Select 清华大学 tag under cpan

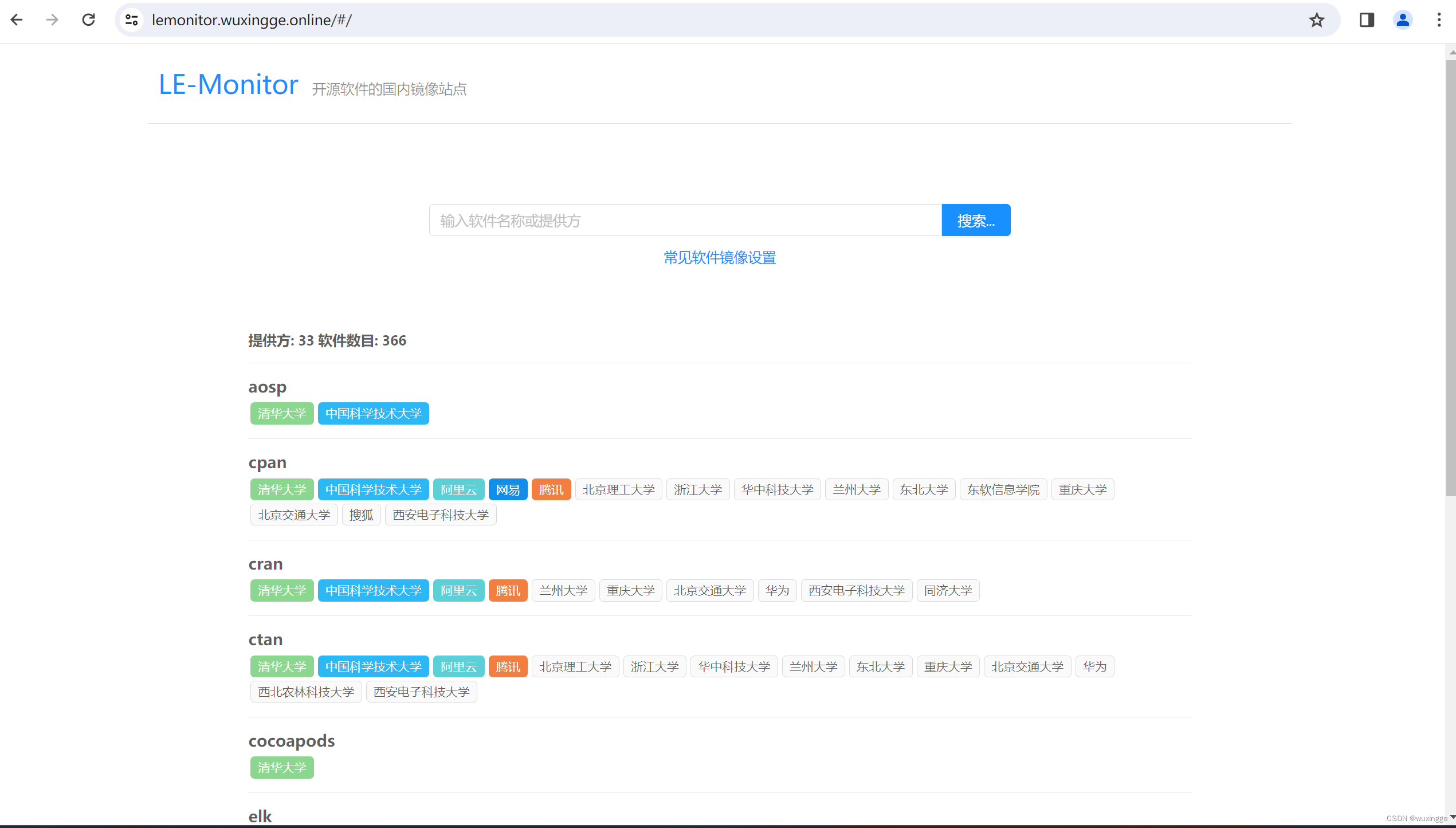click(282, 490)
